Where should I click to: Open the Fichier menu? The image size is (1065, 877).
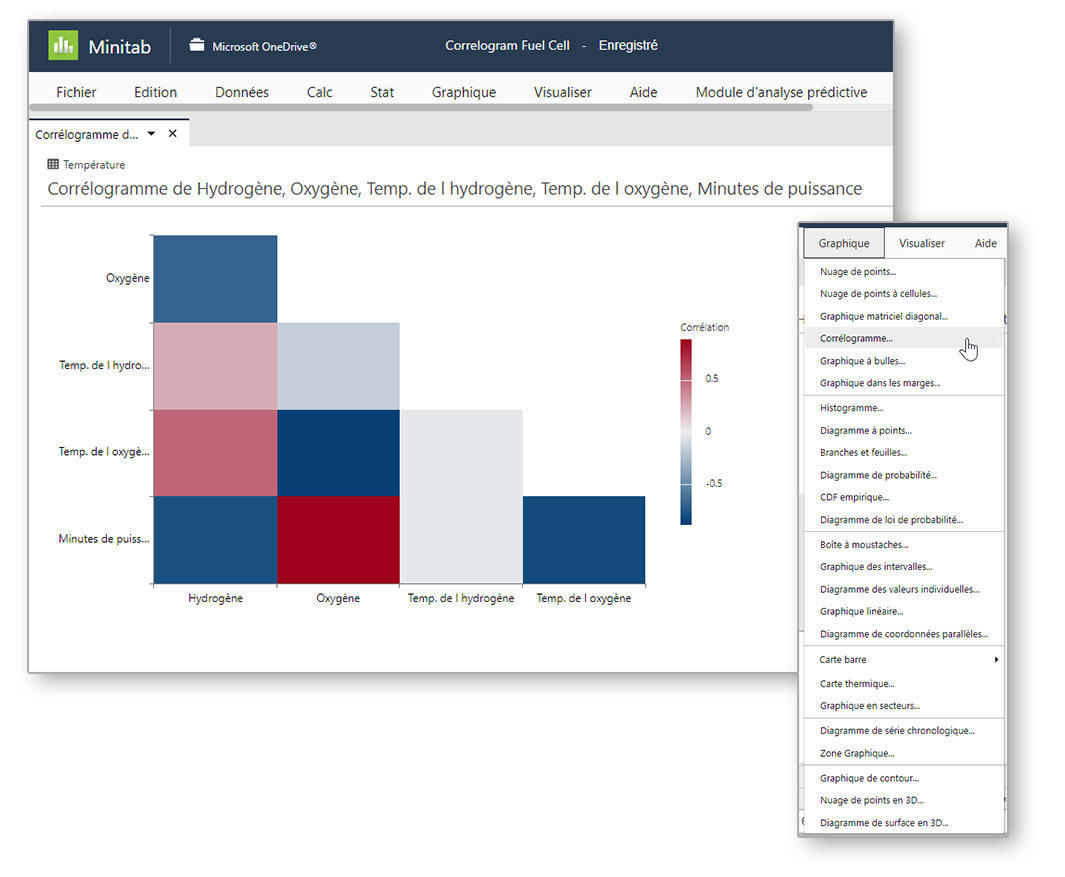76,92
